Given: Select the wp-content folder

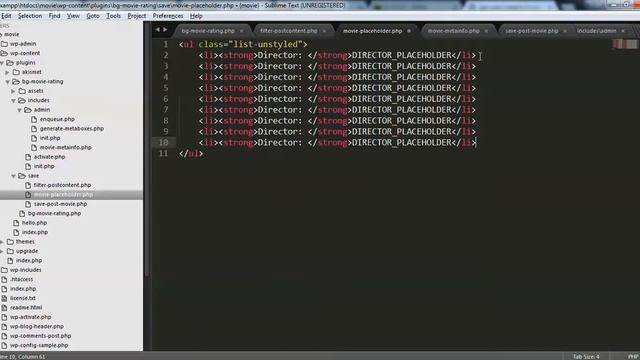Looking at the screenshot, I should click(x=25, y=53).
